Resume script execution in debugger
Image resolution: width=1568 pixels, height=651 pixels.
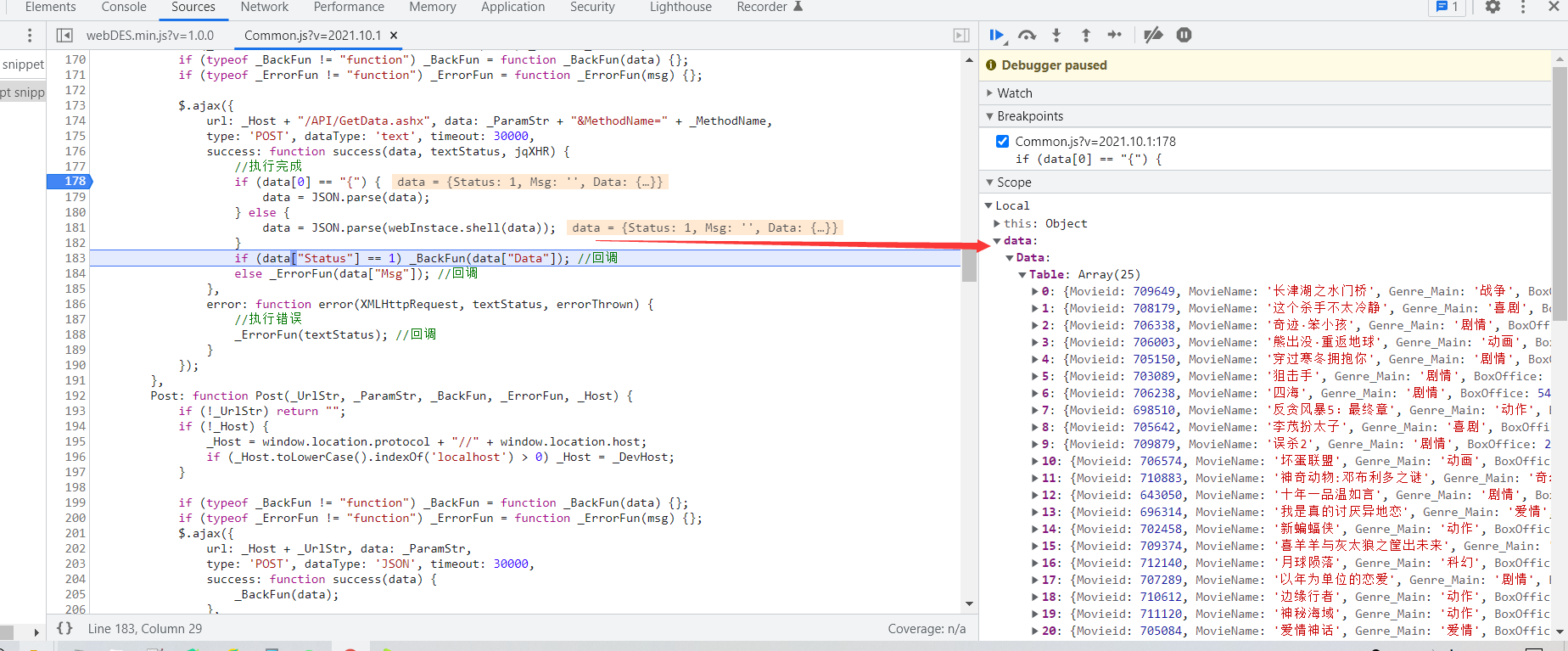(x=997, y=35)
